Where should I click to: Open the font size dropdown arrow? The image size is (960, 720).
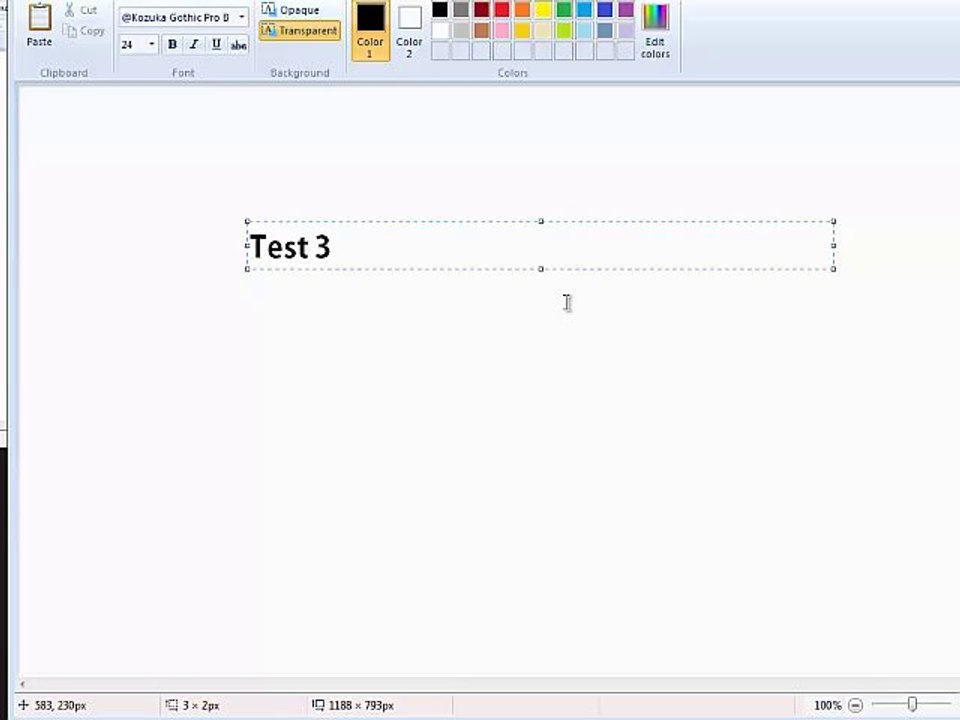151,44
